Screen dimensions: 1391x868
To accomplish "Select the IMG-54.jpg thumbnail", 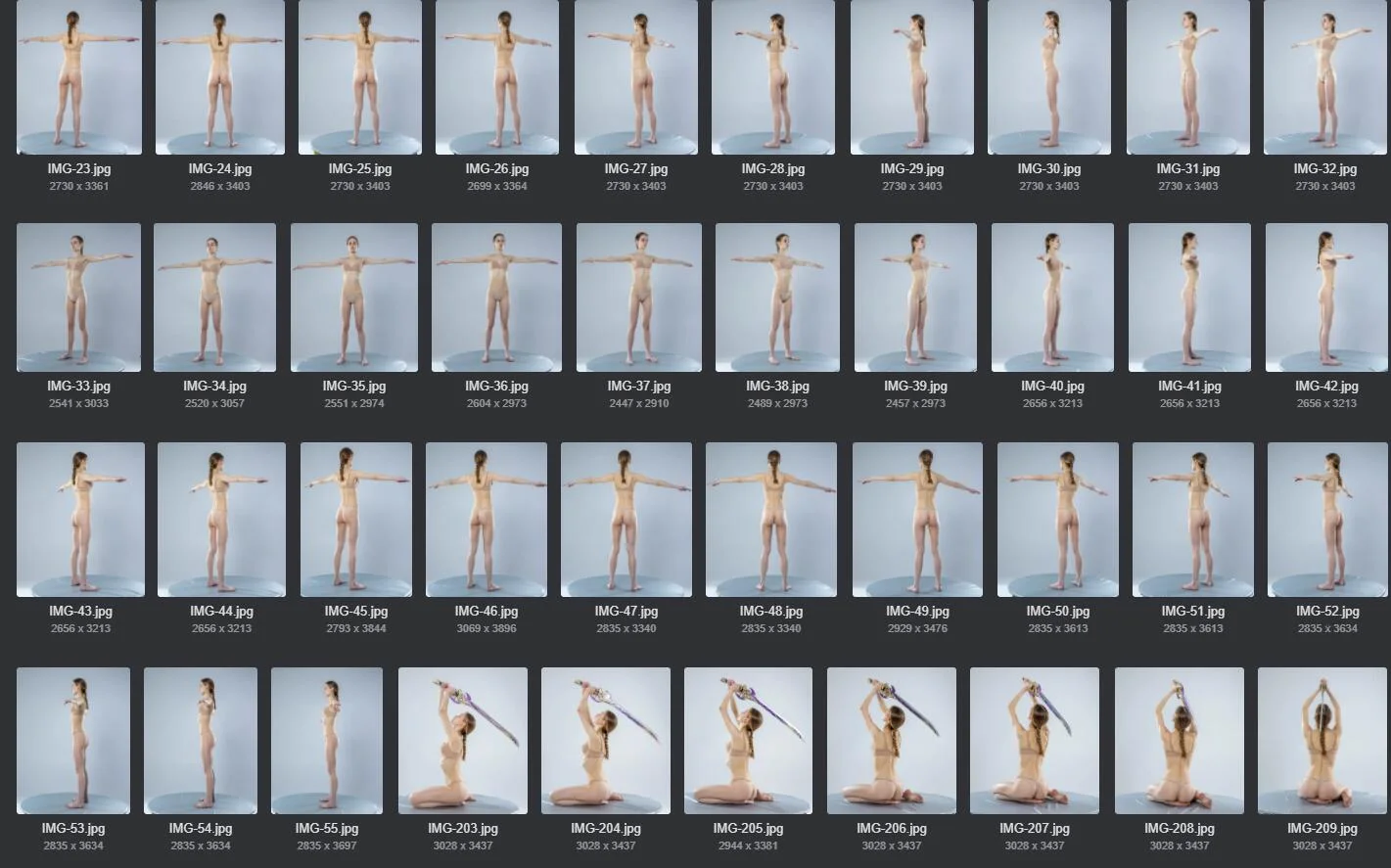I will point(201,741).
